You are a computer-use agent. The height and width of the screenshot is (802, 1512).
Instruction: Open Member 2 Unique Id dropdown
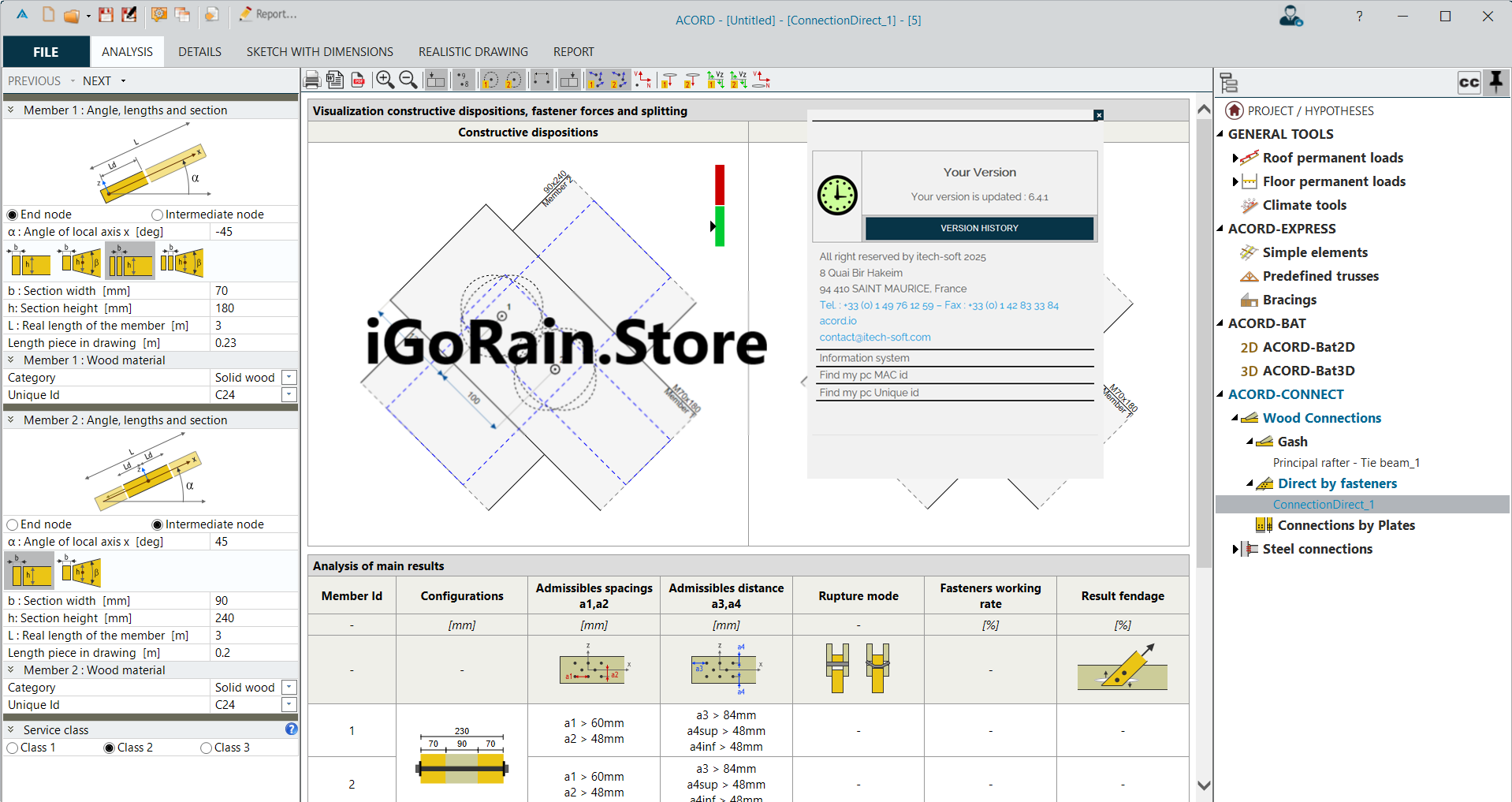pyautogui.click(x=289, y=705)
